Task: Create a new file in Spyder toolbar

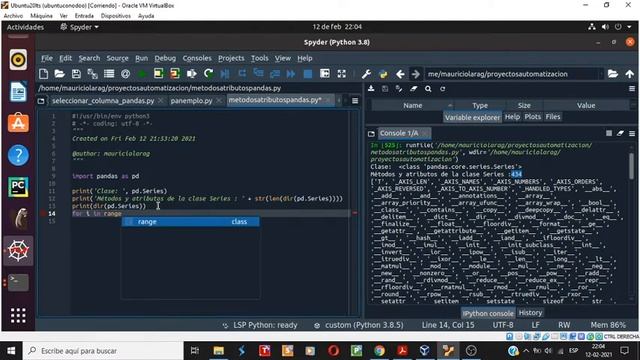Action: (43, 74)
